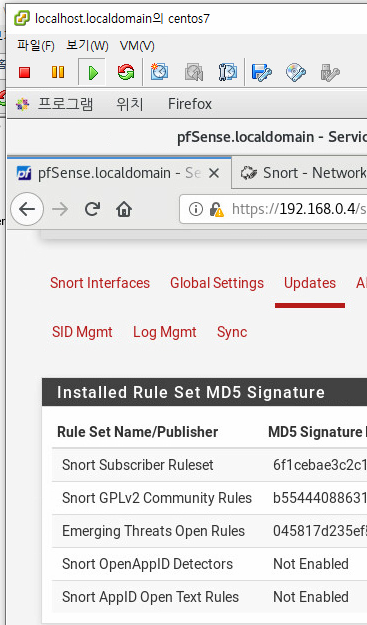Select the Snort Subscriber Ruleset row name

[137, 465]
